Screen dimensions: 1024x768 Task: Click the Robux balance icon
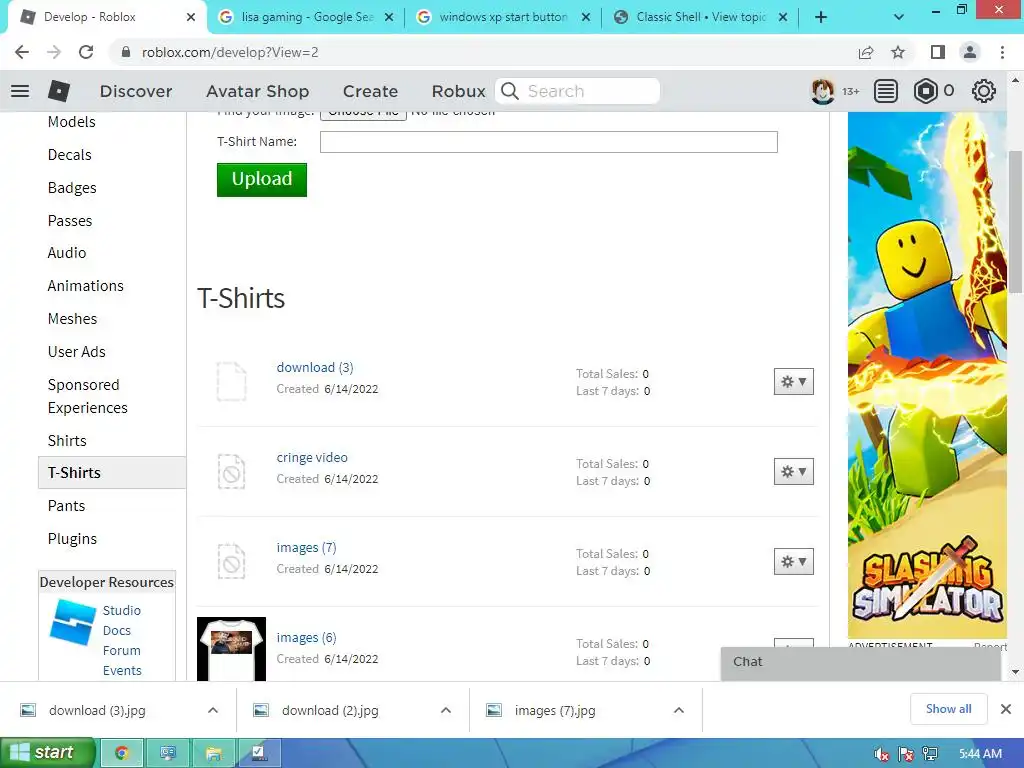pos(925,91)
